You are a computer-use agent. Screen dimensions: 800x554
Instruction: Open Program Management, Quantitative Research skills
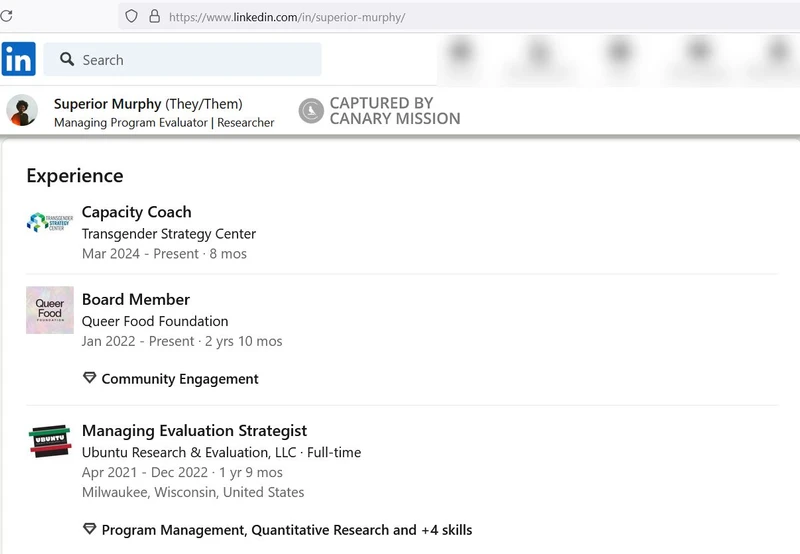pos(287,530)
